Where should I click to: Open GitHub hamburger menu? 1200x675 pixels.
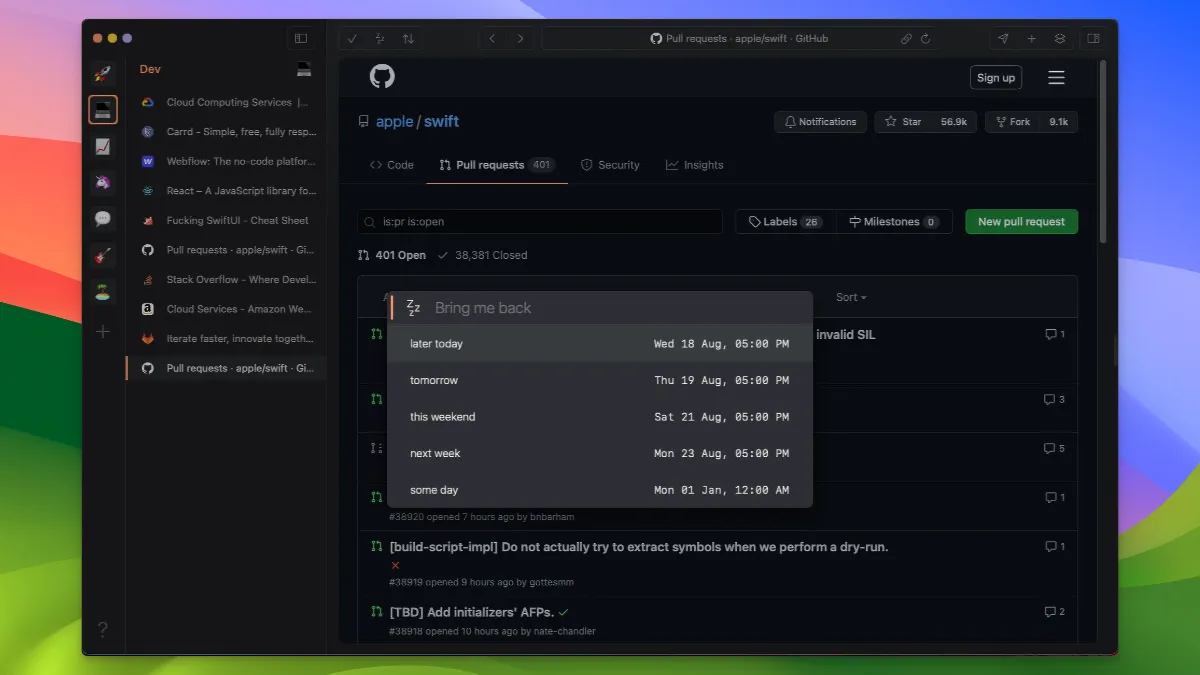coord(1056,78)
